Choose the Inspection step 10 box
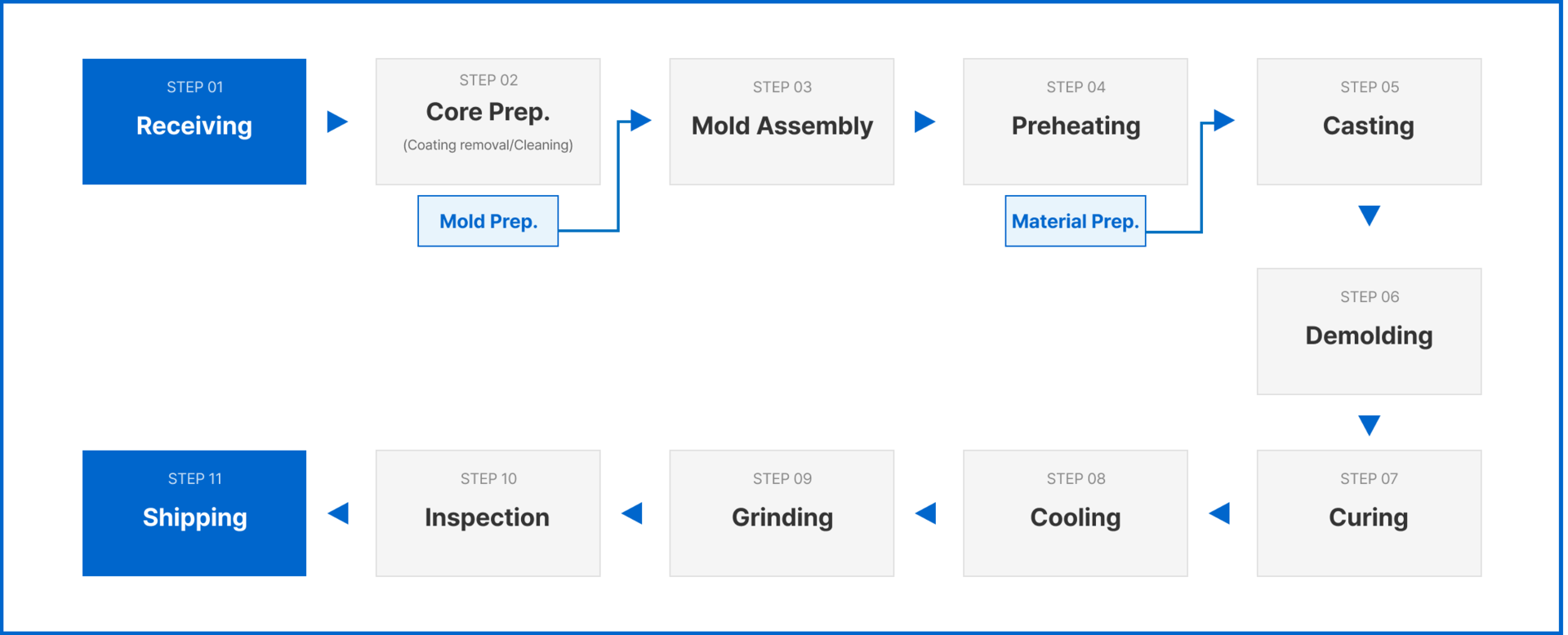Screen dimensions: 1568x635 point(488,513)
